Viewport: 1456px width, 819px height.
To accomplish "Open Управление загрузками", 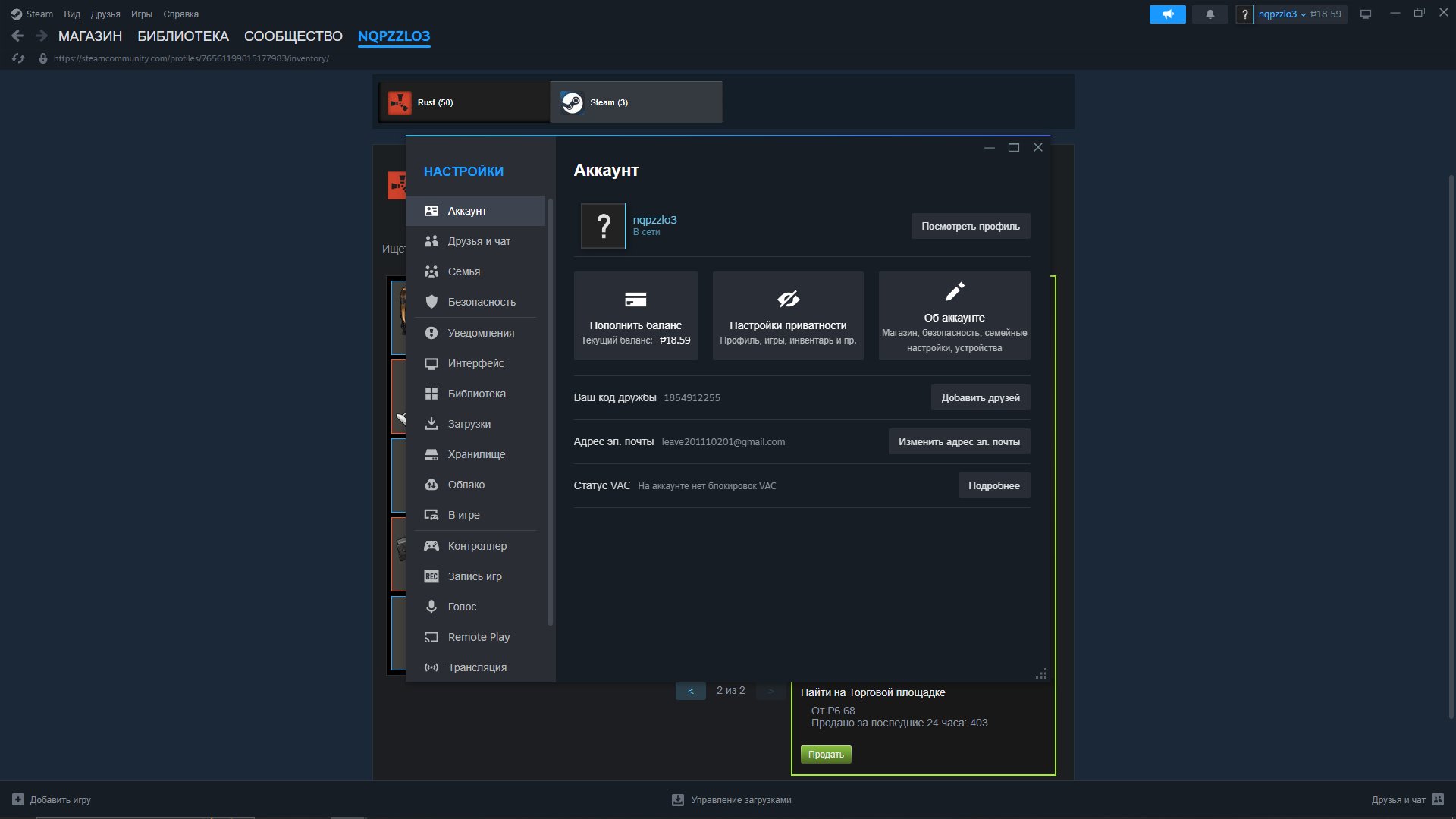I will coord(732,799).
